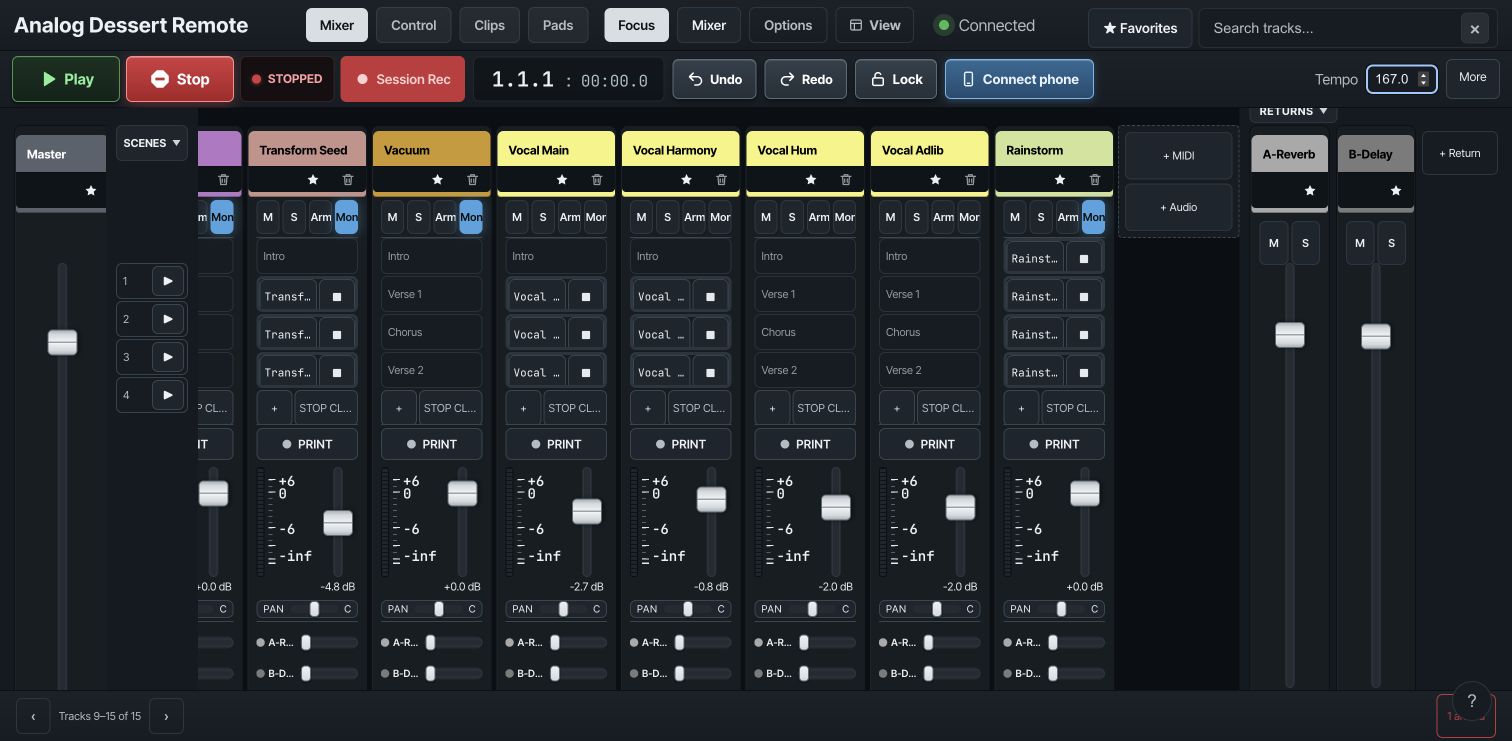
Task: Delete the Vocal Adlib track
Action: pos(970,180)
